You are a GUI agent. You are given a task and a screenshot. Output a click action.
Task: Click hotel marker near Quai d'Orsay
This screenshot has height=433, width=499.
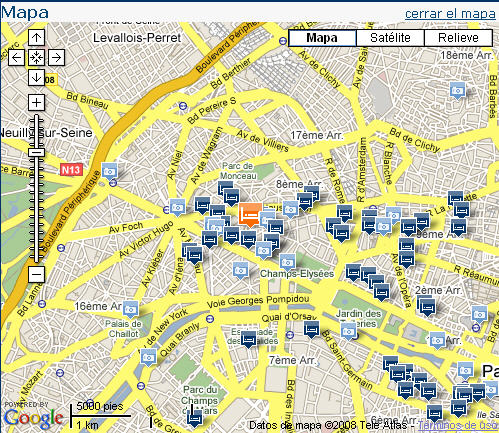pos(312,329)
